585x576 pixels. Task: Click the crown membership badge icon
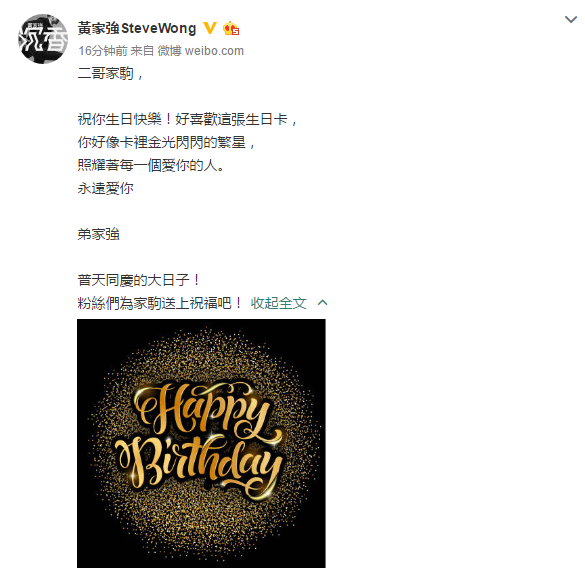pos(231,28)
